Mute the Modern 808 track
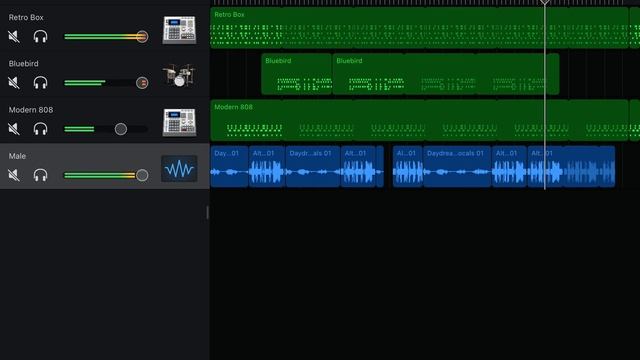The image size is (640, 360). pyautogui.click(x=14, y=129)
